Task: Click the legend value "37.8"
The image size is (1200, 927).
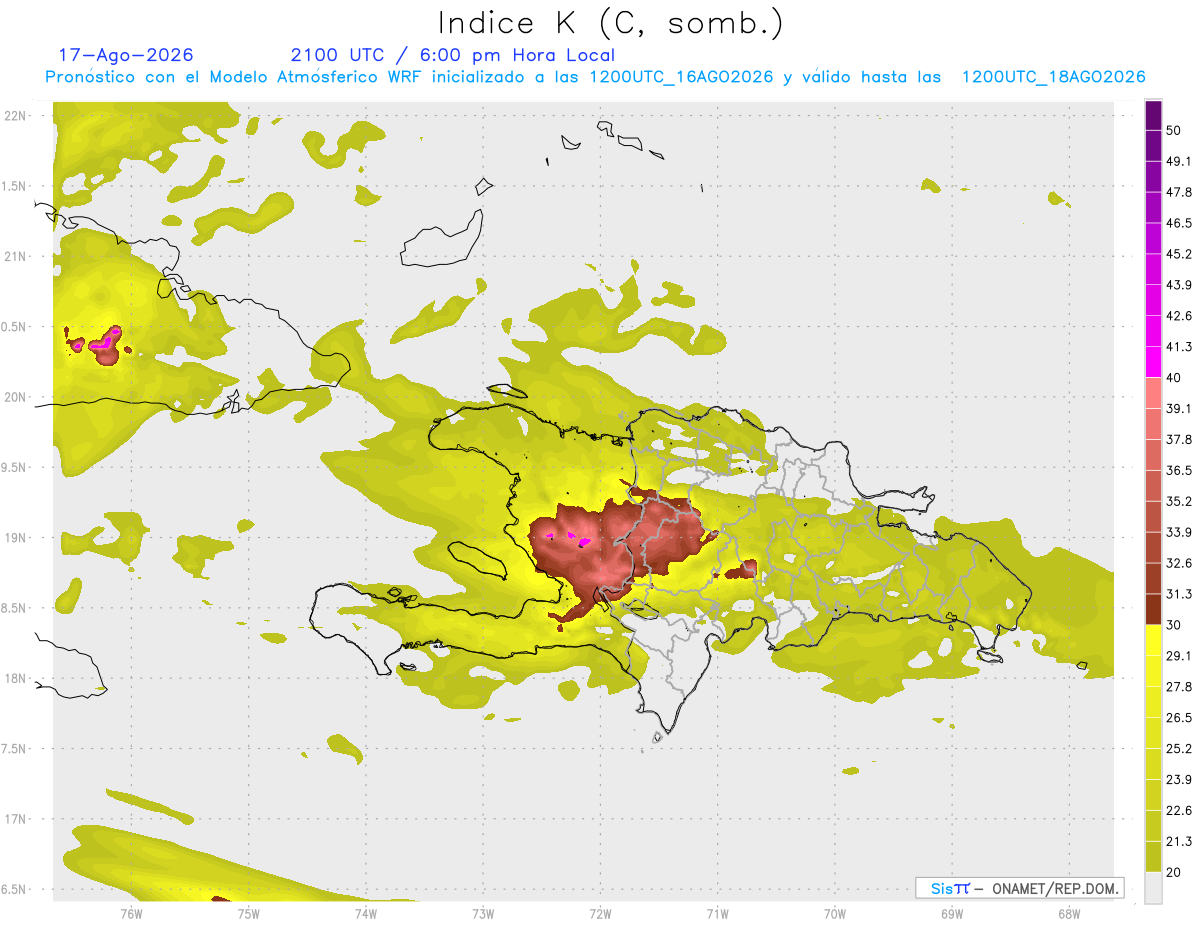Action: point(1179,440)
